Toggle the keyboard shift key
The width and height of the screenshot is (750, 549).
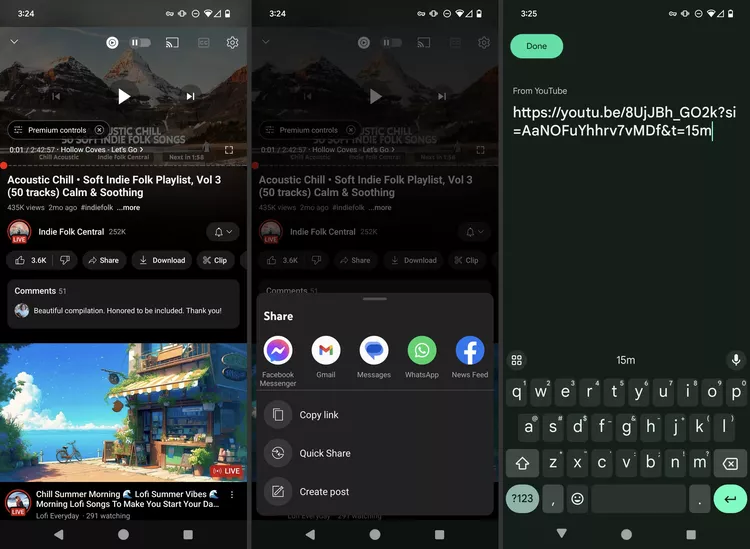522,463
